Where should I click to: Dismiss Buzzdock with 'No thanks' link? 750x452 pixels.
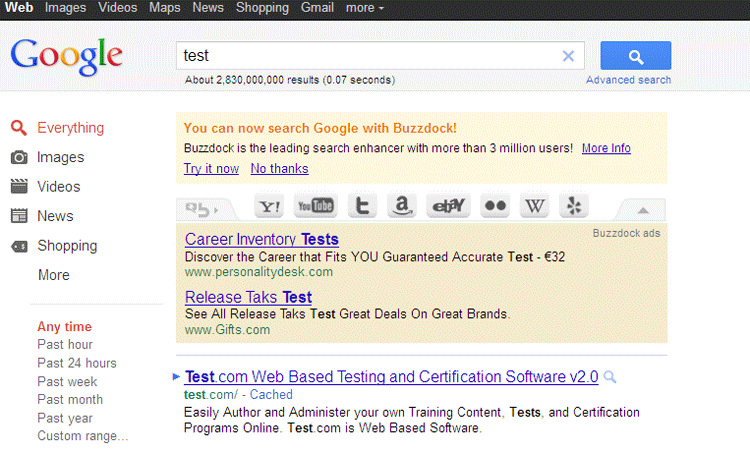point(279,169)
